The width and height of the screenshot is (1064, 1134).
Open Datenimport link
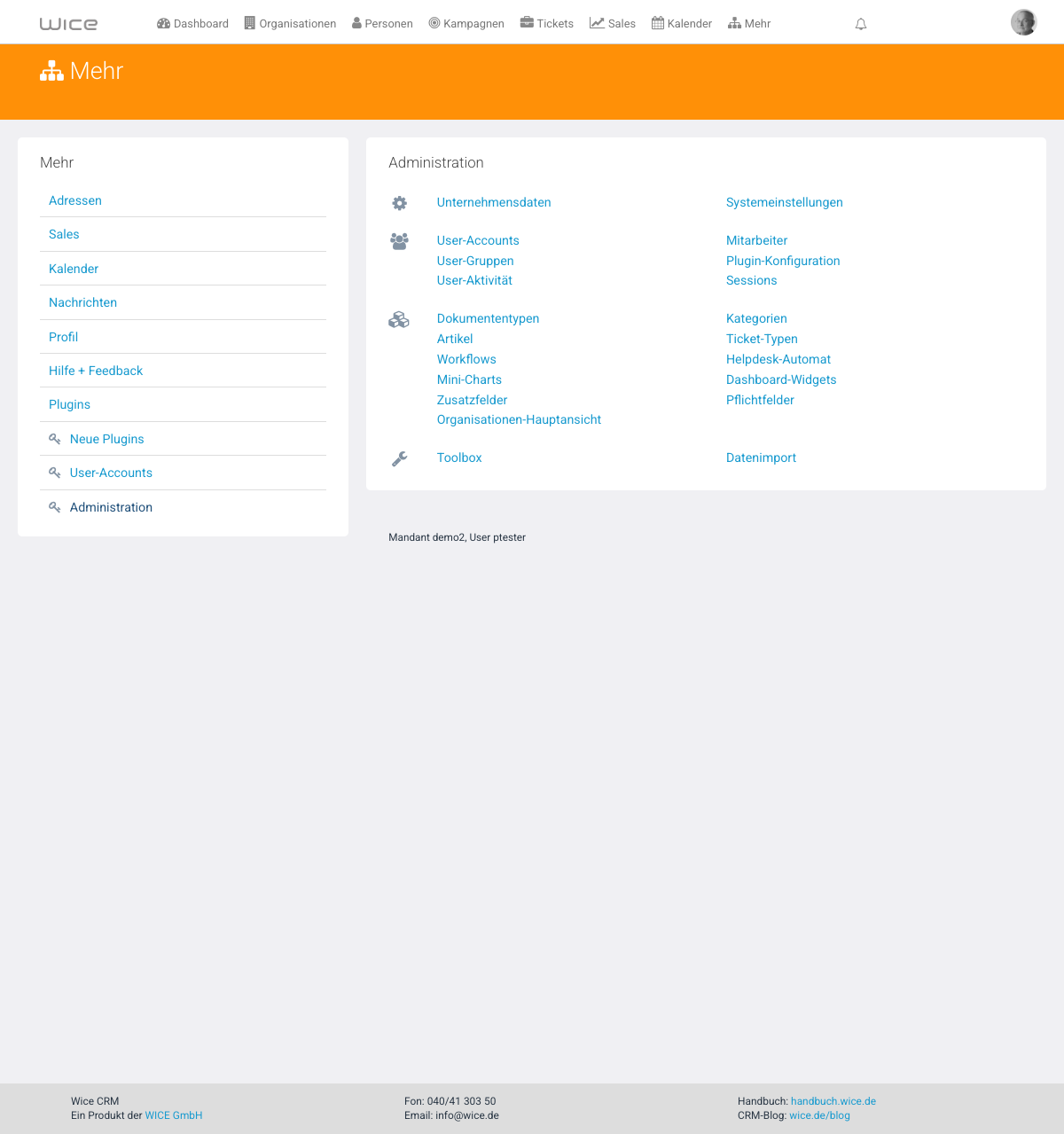(x=761, y=458)
